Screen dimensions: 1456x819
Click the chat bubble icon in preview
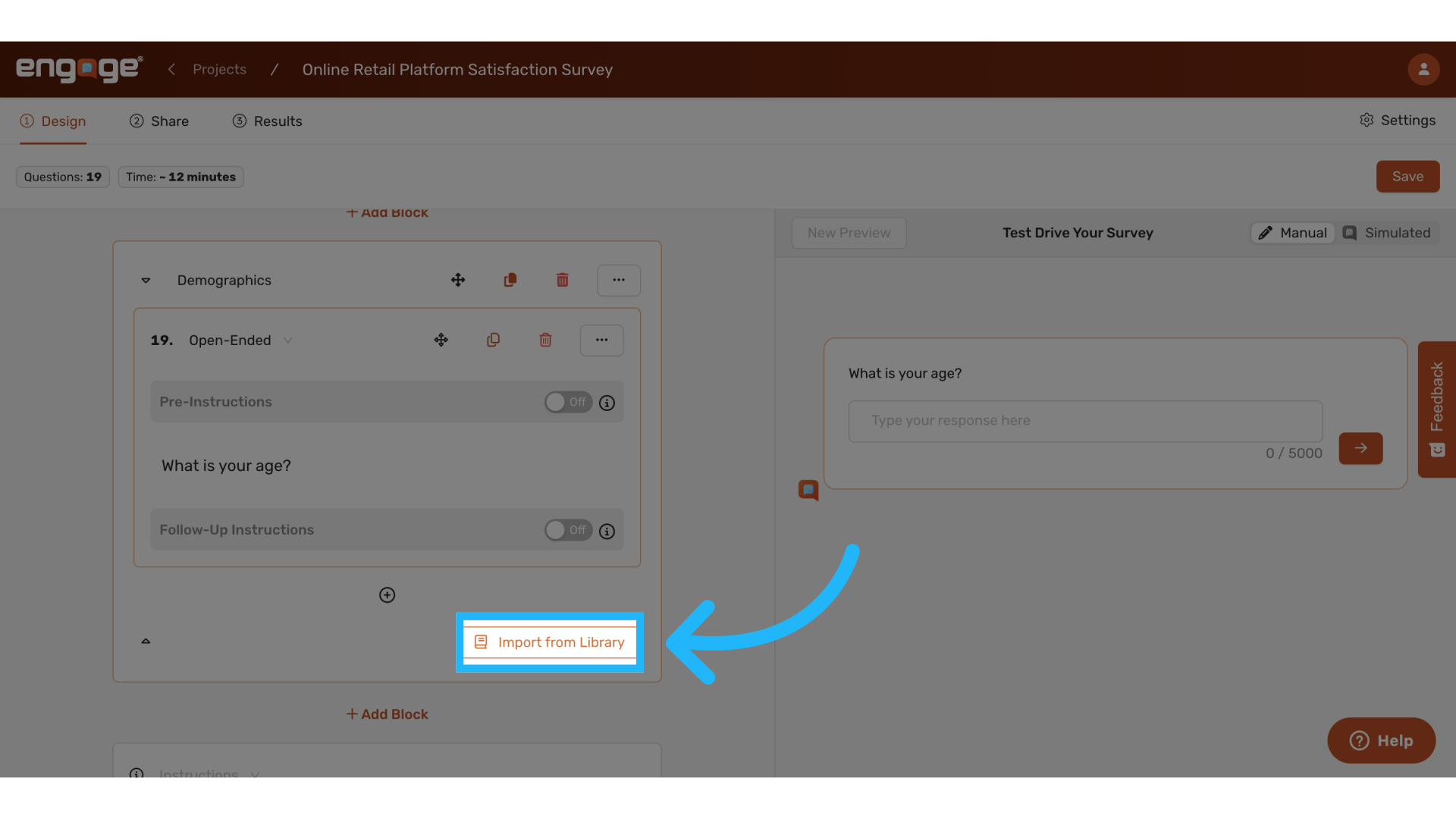808,490
